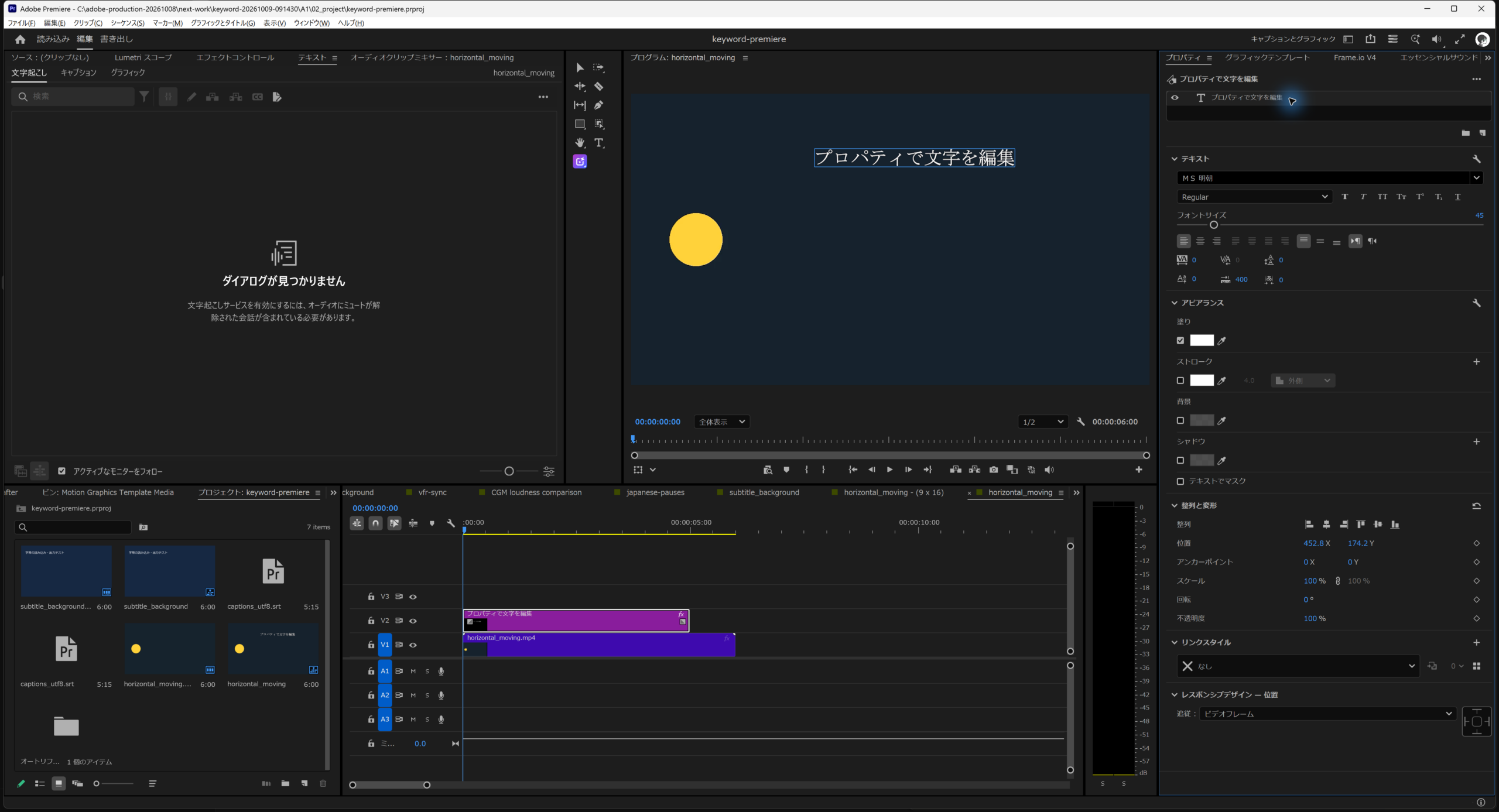Center align text icon
The image size is (1499, 812).
click(x=1200, y=241)
